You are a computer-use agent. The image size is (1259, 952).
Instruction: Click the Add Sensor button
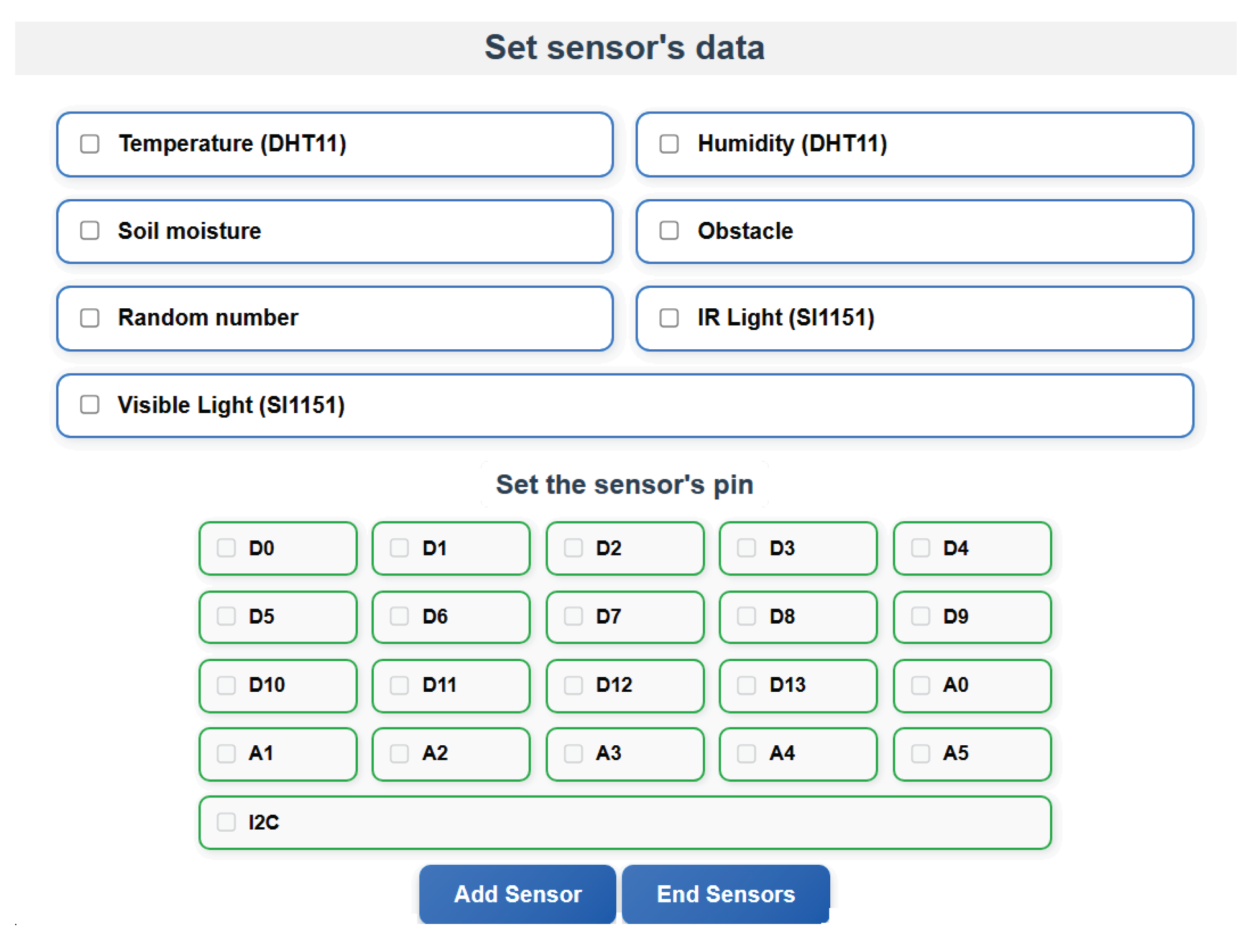[x=517, y=894]
